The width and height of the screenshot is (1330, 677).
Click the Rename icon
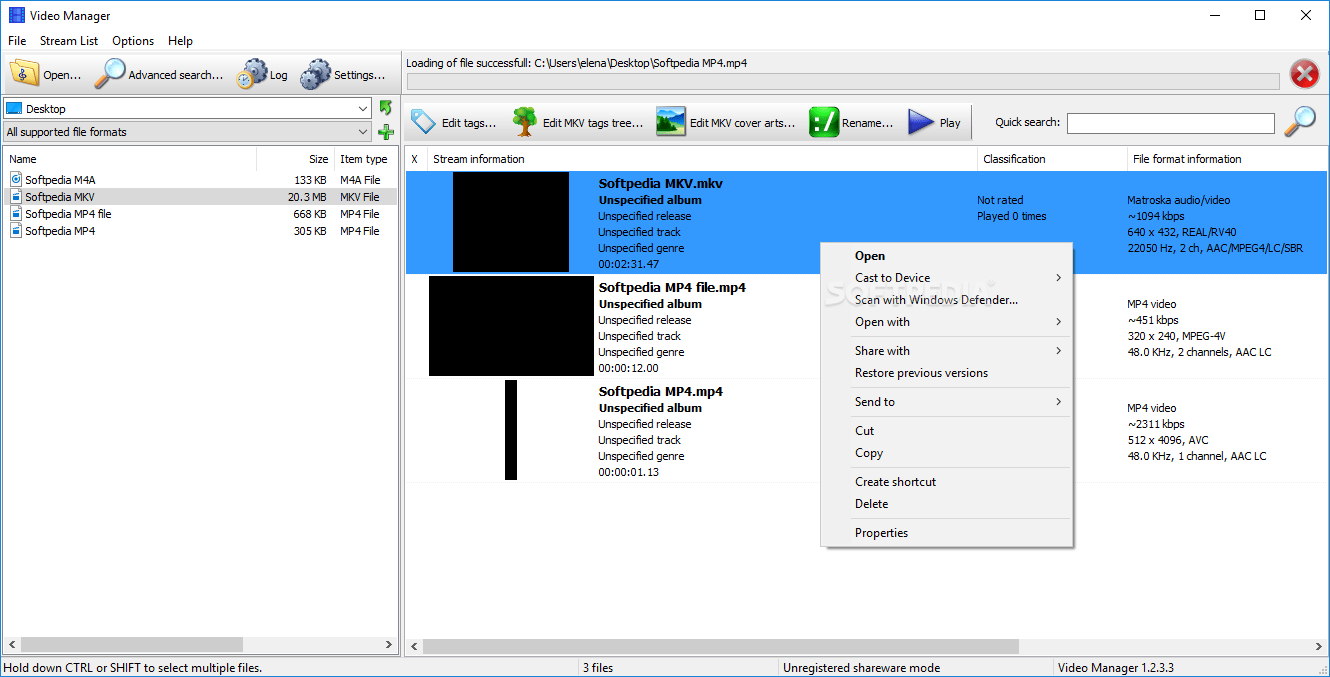click(x=822, y=121)
